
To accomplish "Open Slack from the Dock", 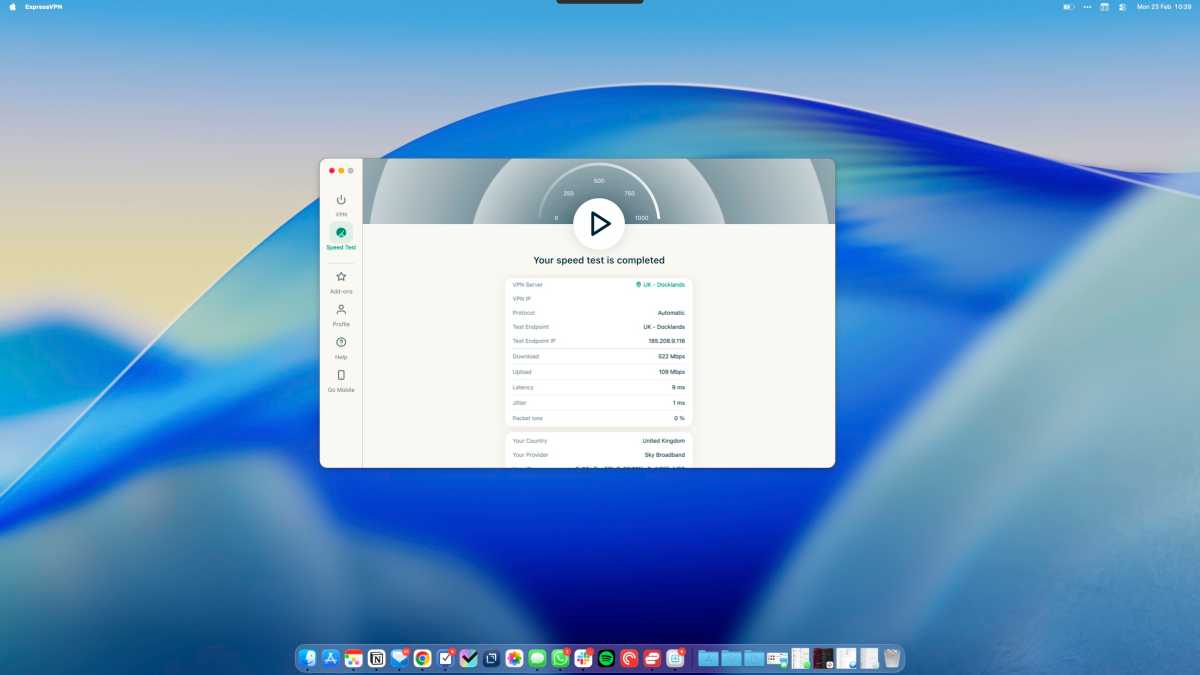I will (584, 658).
